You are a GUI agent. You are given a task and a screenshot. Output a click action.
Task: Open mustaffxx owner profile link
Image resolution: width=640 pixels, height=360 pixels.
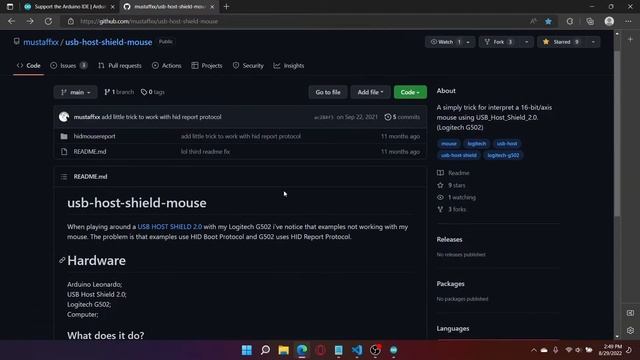[41, 42]
